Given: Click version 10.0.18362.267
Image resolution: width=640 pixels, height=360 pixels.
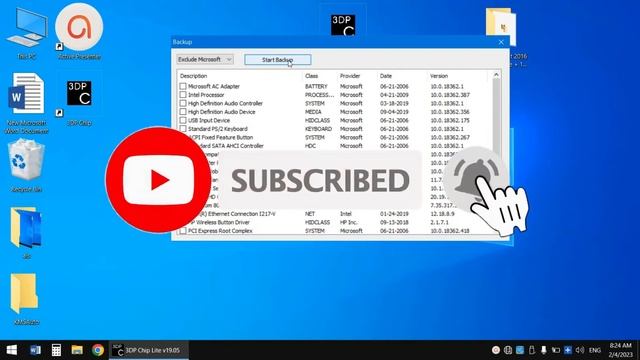Looking at the screenshot, I should tap(450, 137).
